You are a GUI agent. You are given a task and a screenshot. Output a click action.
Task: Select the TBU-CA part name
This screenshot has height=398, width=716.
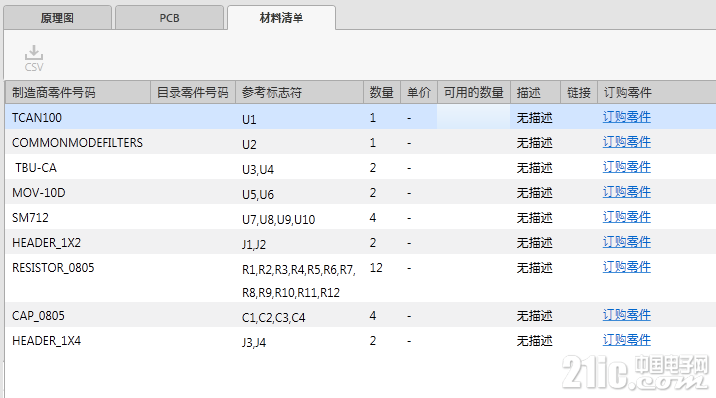[36, 168]
